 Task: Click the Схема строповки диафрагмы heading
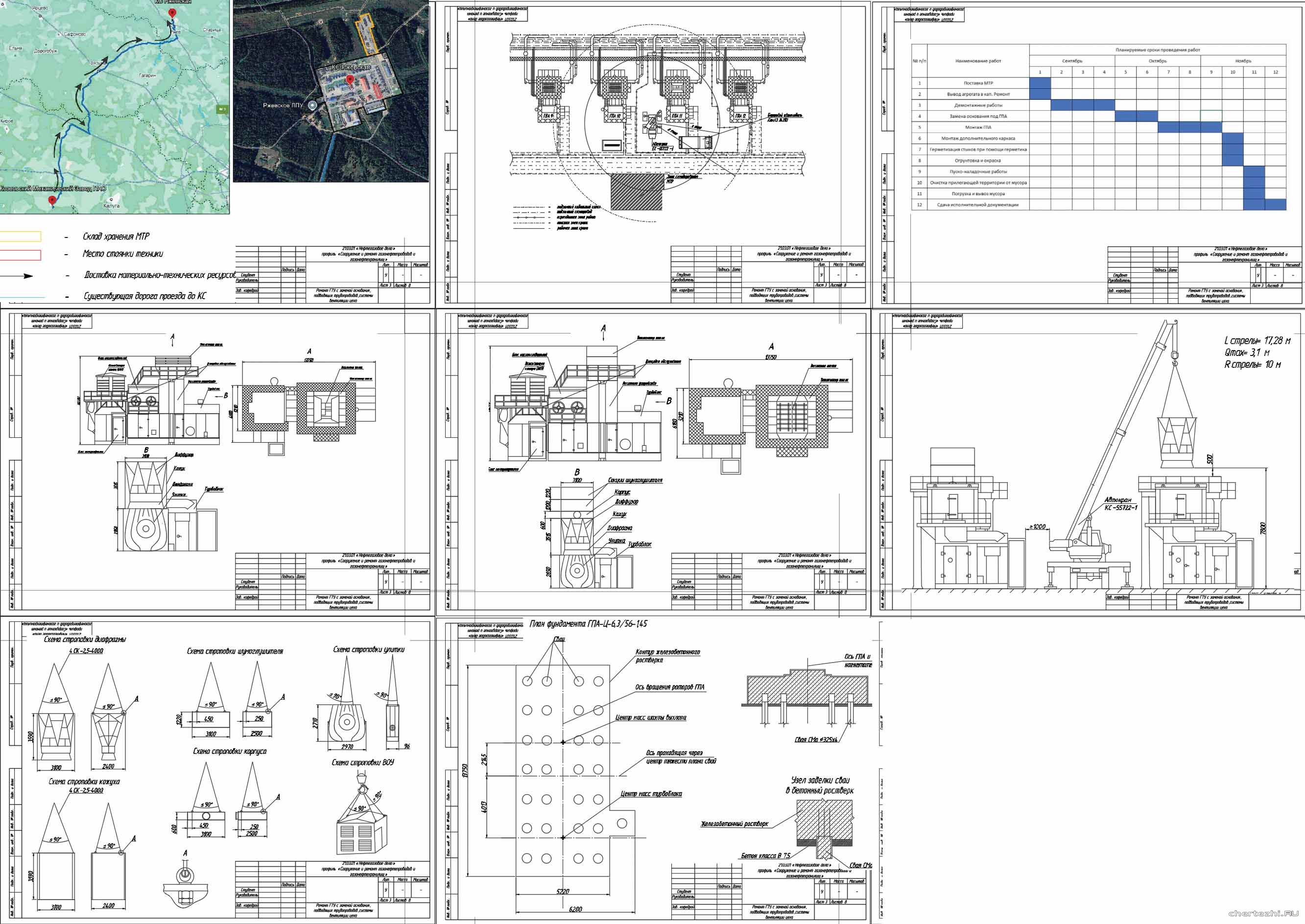pos(85,639)
